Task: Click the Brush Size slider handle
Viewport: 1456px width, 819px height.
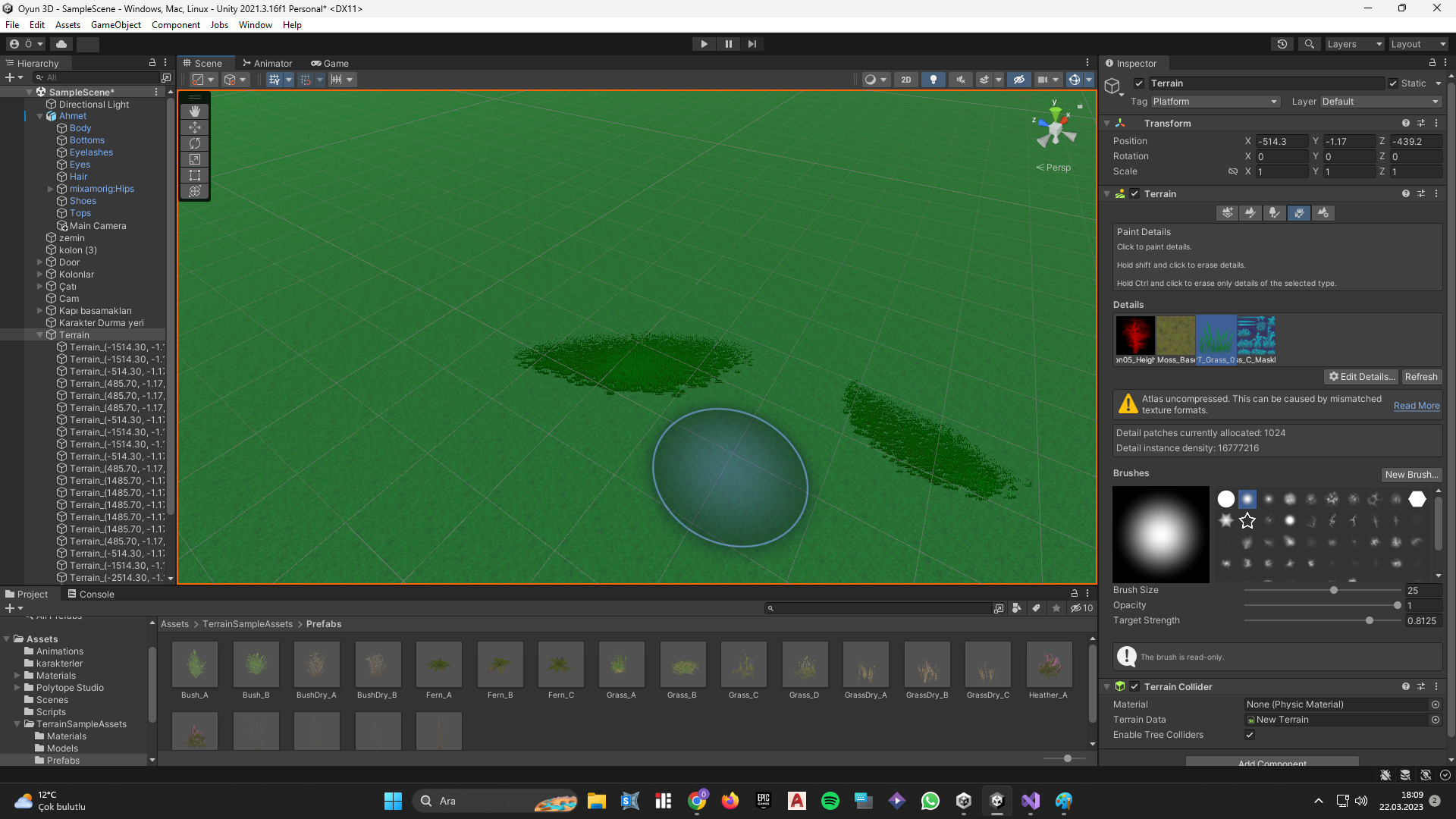Action: [x=1334, y=590]
